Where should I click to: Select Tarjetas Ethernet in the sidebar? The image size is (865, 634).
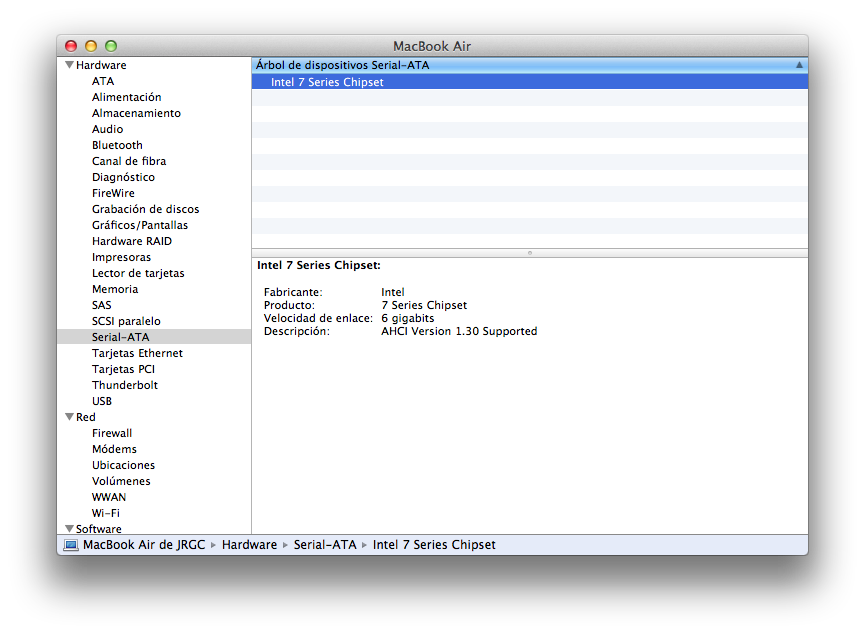pyautogui.click(x=137, y=353)
